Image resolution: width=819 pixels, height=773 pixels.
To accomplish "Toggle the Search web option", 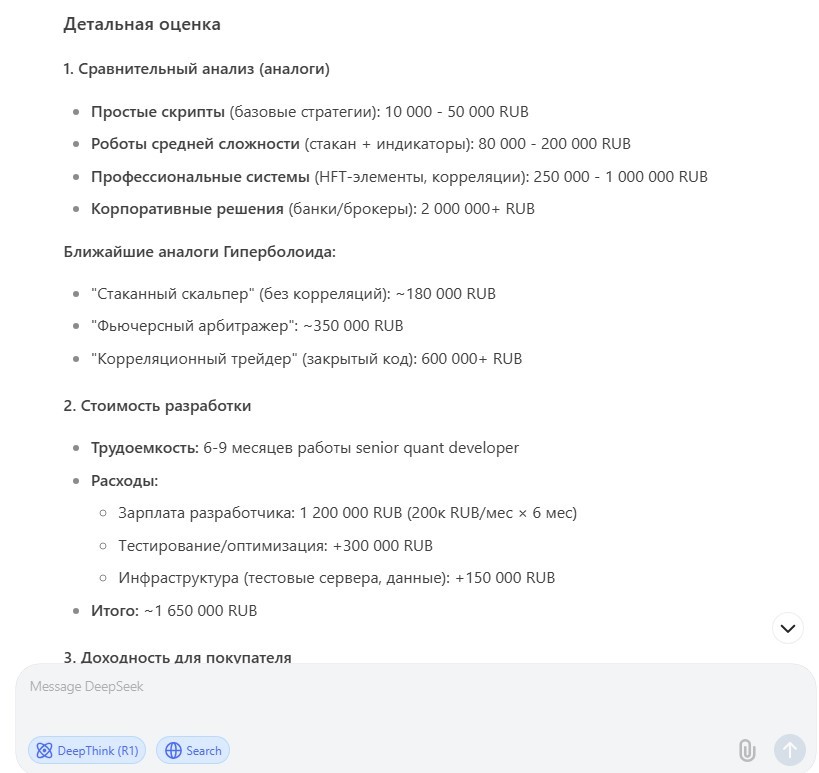I will (x=193, y=751).
